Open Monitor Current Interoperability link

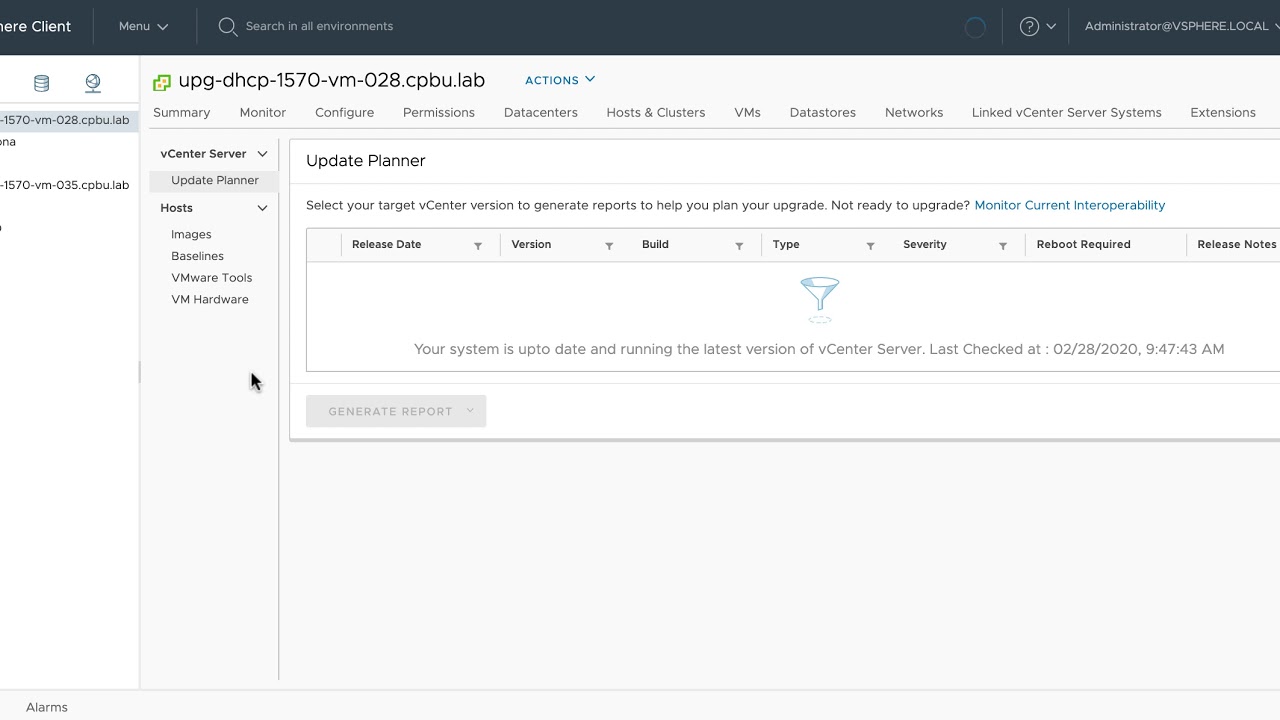pyautogui.click(x=1070, y=205)
